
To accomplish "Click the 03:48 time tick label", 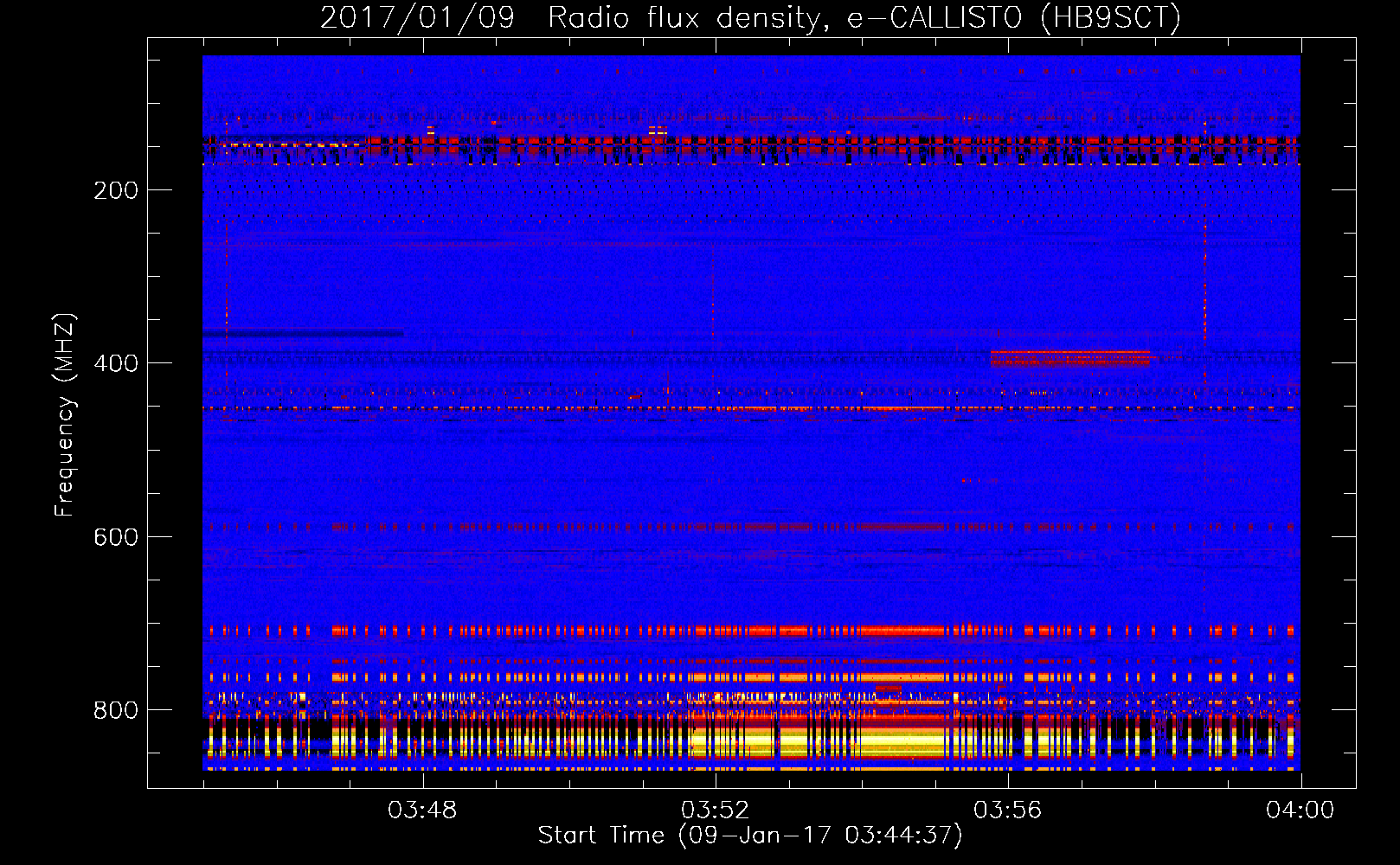I will pos(422,811).
